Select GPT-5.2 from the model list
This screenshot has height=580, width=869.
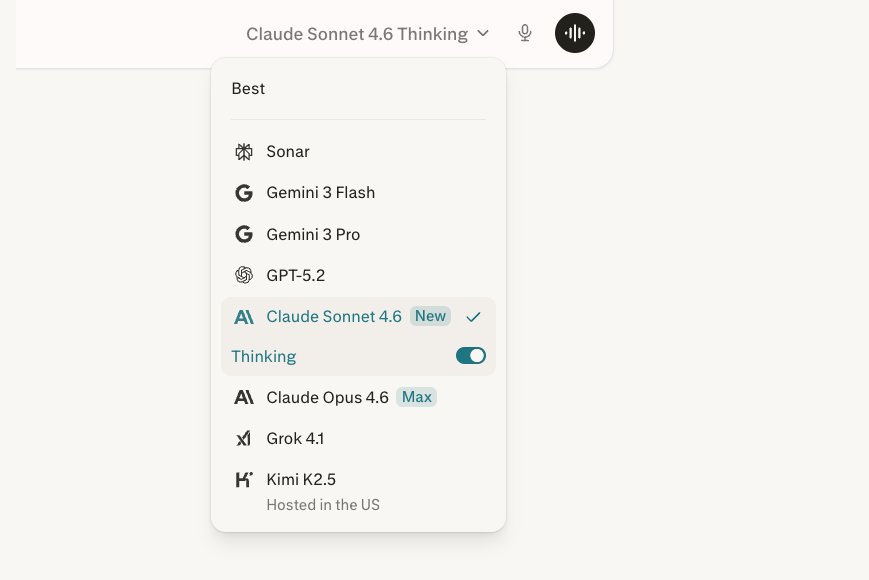point(296,275)
